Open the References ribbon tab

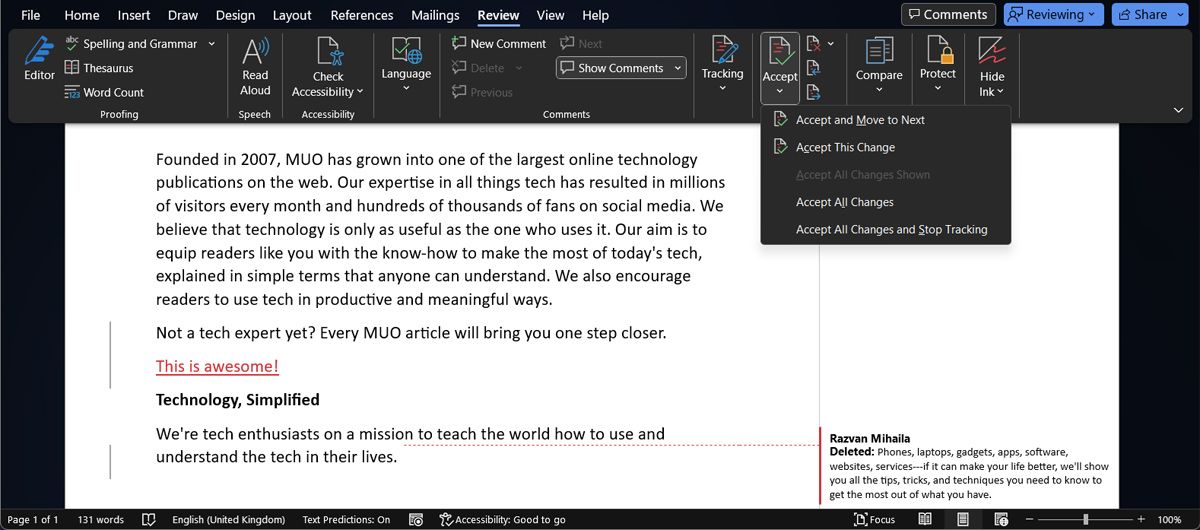[x=362, y=15]
